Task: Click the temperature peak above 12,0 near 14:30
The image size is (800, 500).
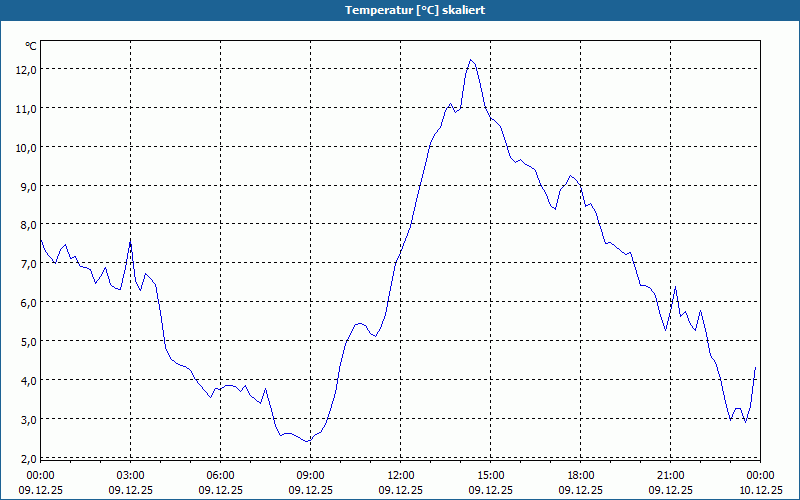Action: coord(470,60)
